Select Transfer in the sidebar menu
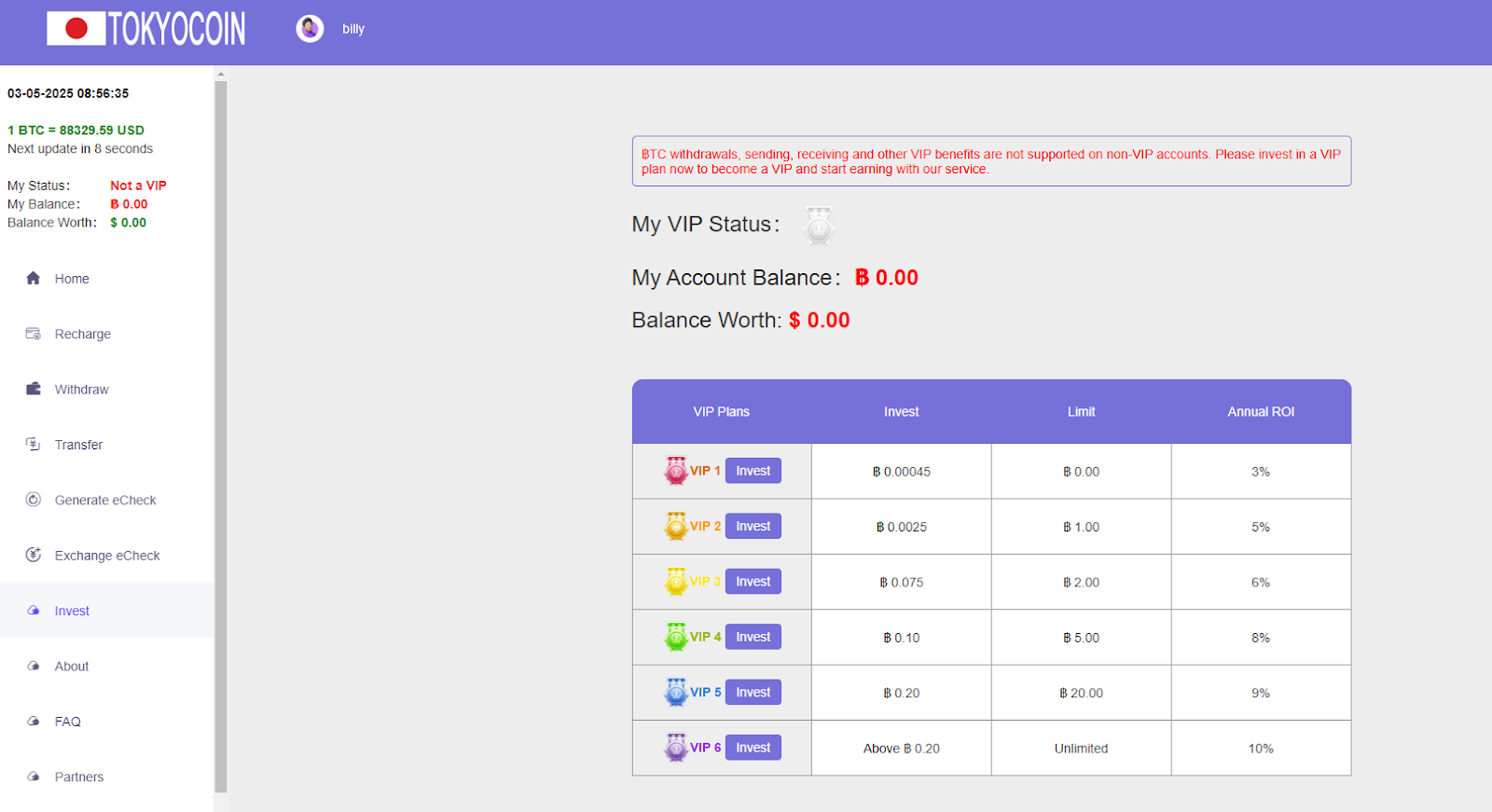The height and width of the screenshot is (812, 1492). [106, 445]
